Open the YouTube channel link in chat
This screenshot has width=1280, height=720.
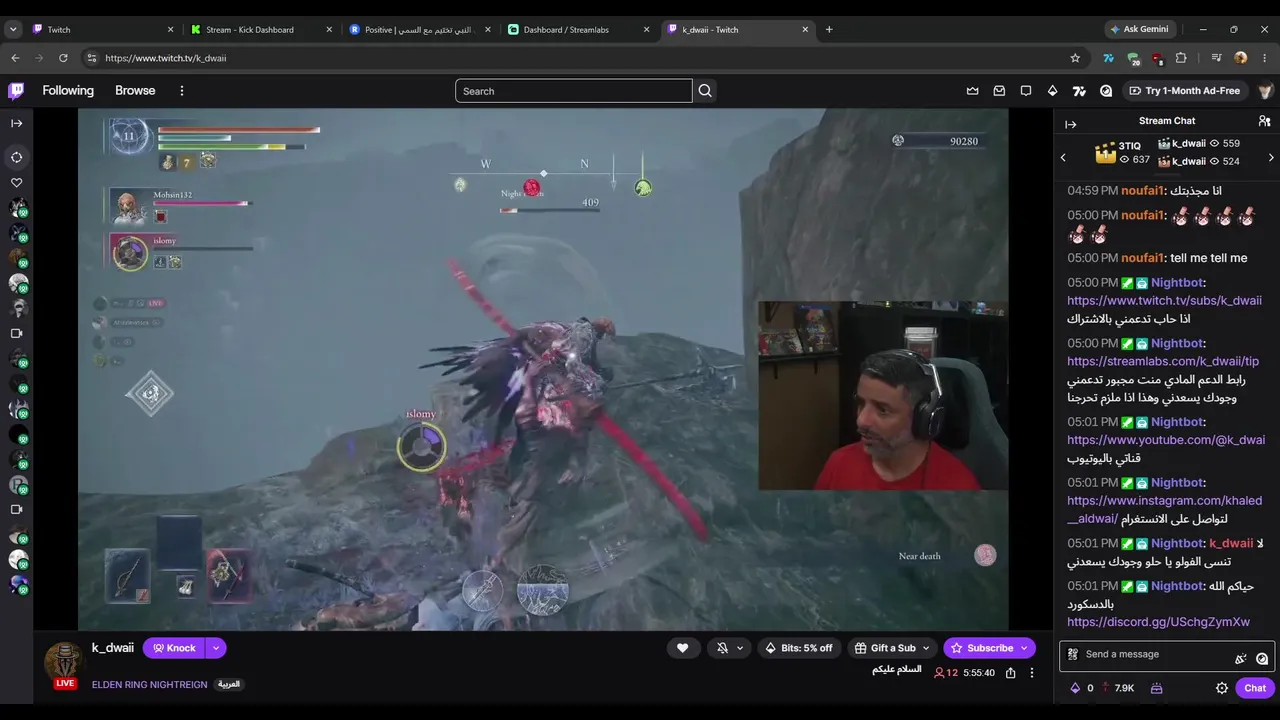pyautogui.click(x=1166, y=440)
